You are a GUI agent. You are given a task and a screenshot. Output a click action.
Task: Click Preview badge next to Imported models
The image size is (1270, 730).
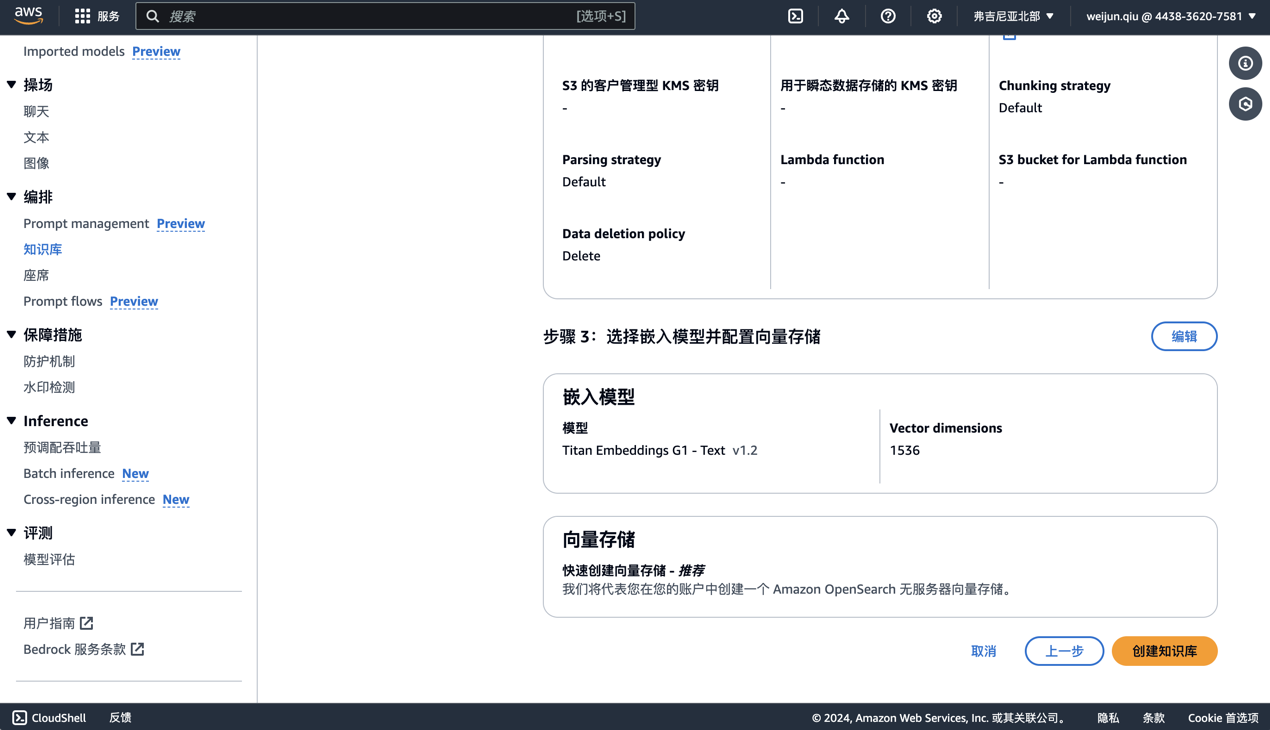tap(156, 51)
